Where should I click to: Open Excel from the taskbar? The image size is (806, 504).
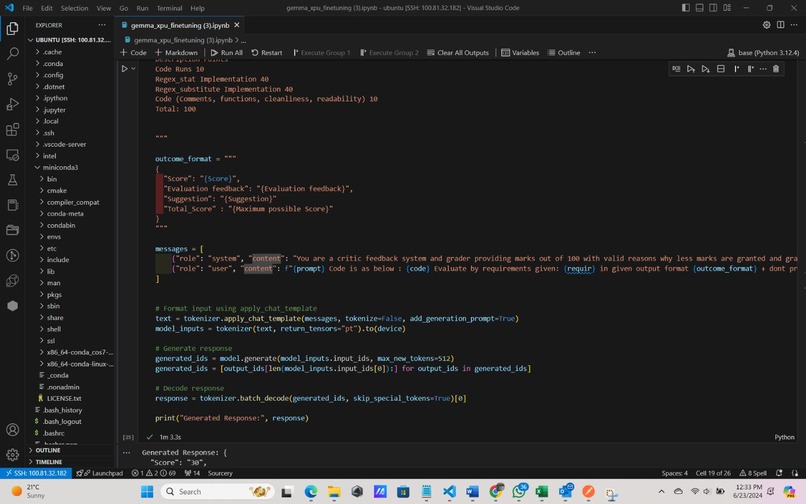coord(542,492)
